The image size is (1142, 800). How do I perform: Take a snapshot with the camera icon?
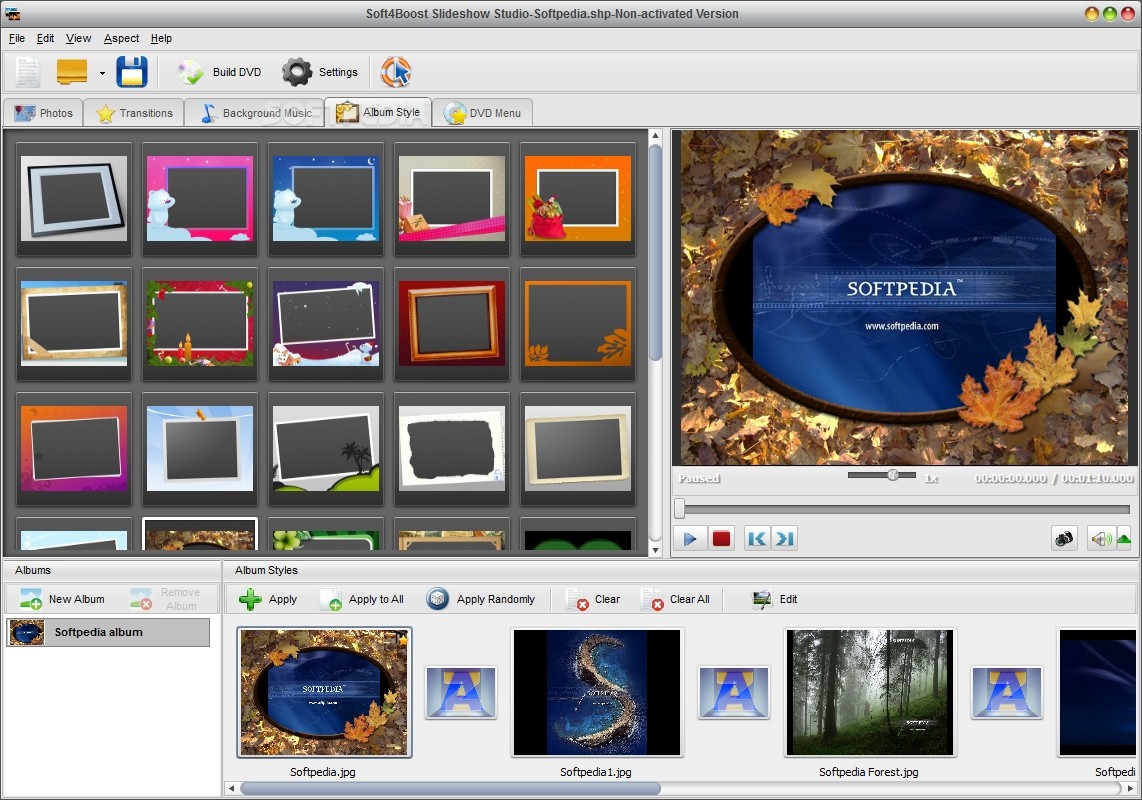[x=1065, y=538]
